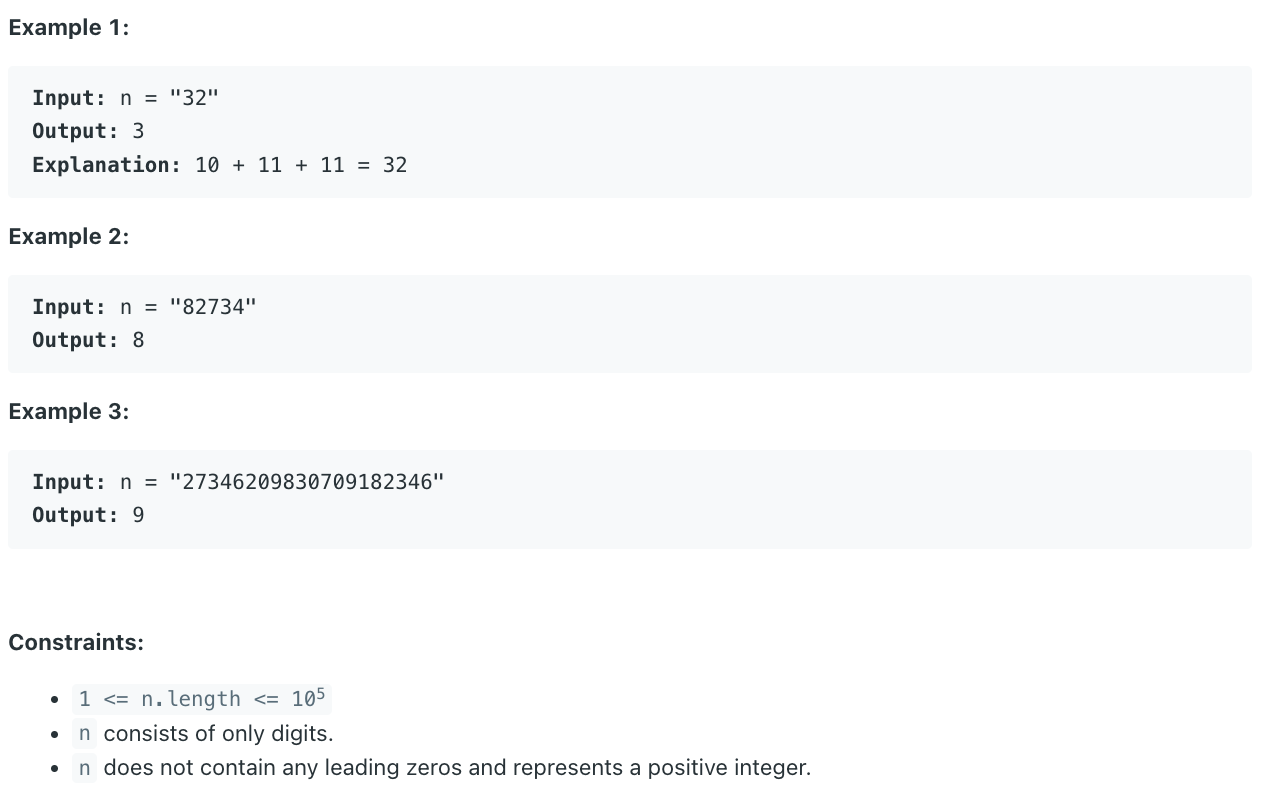Click the "Example 3:" heading
The height and width of the screenshot is (798, 1274).
[69, 412]
